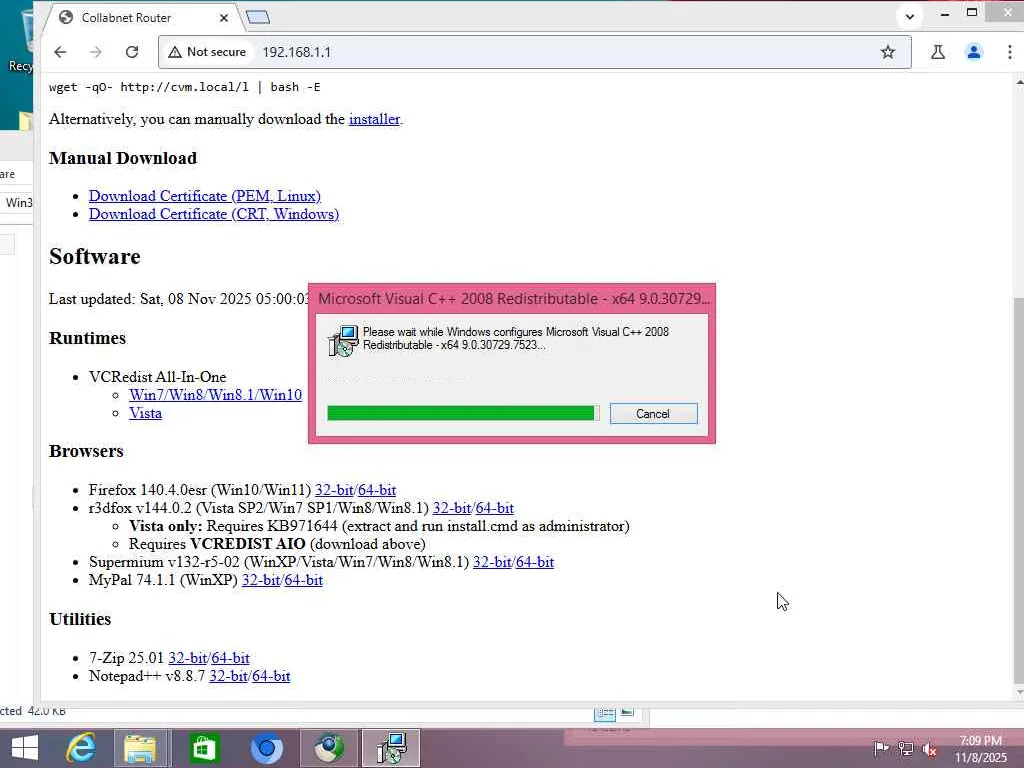Click the Manual Download heading
This screenshot has height=768, width=1024.
(x=123, y=158)
